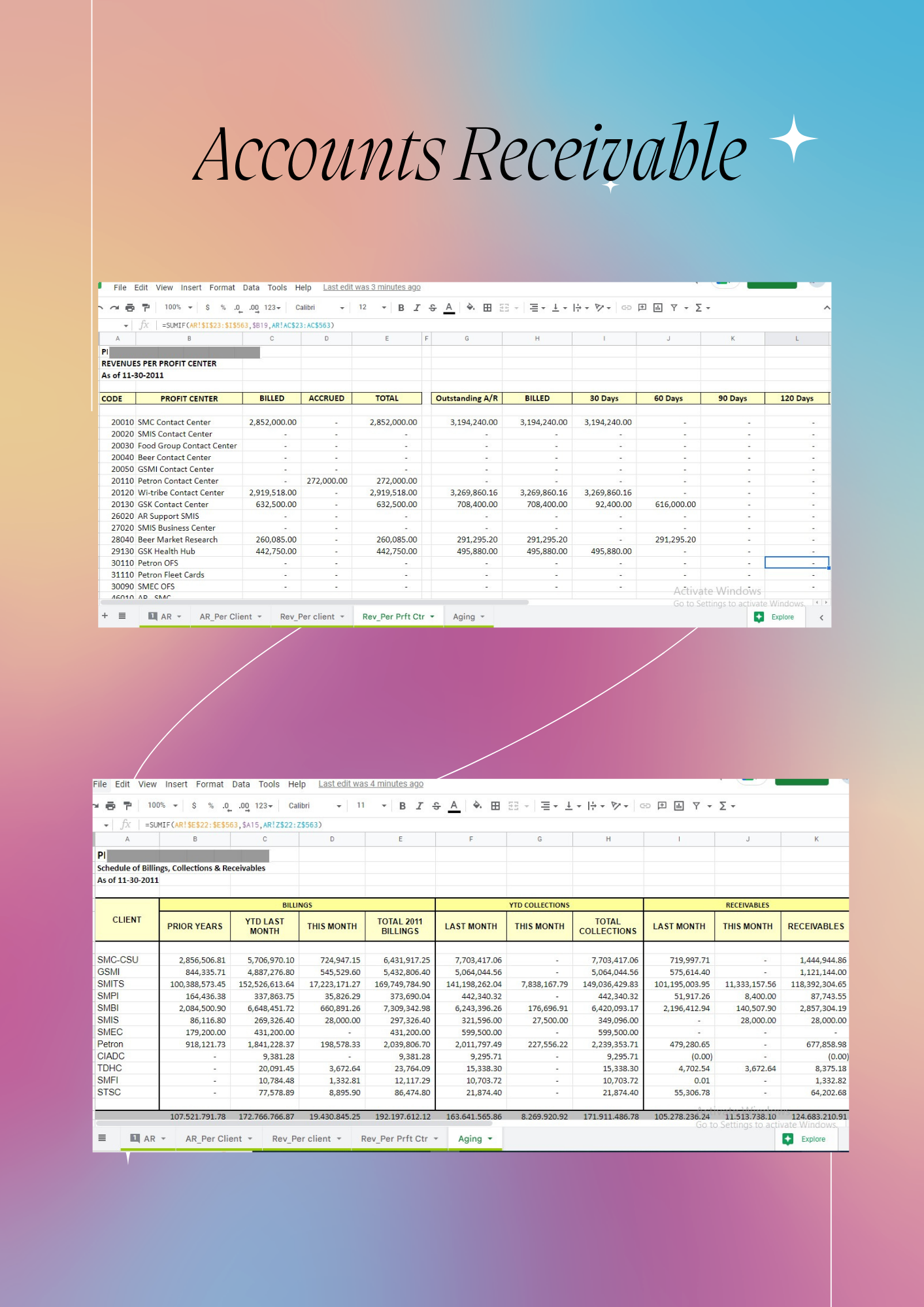Image resolution: width=924 pixels, height=1307 pixels.
Task: Click redo arrow in the upper spreadsheet toolbar
Action: 114,308
